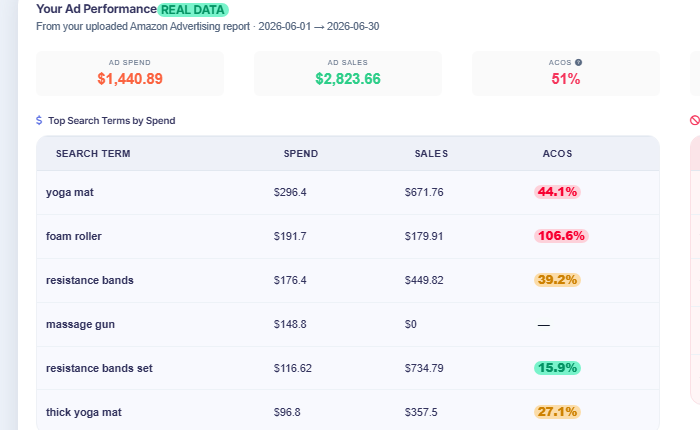Image resolution: width=700 pixels, height=430 pixels.
Task: Click the 15.9% ACOS badge
Action: click(557, 368)
